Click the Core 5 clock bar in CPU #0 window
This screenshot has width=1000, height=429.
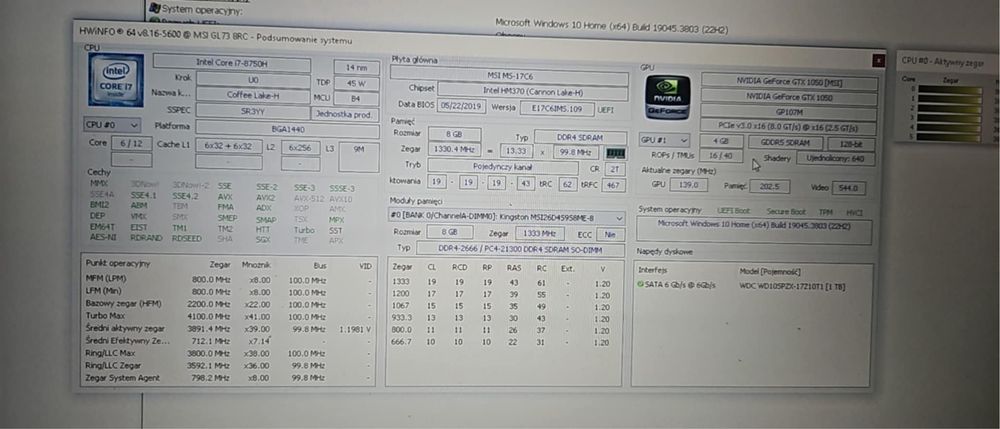coord(950,136)
